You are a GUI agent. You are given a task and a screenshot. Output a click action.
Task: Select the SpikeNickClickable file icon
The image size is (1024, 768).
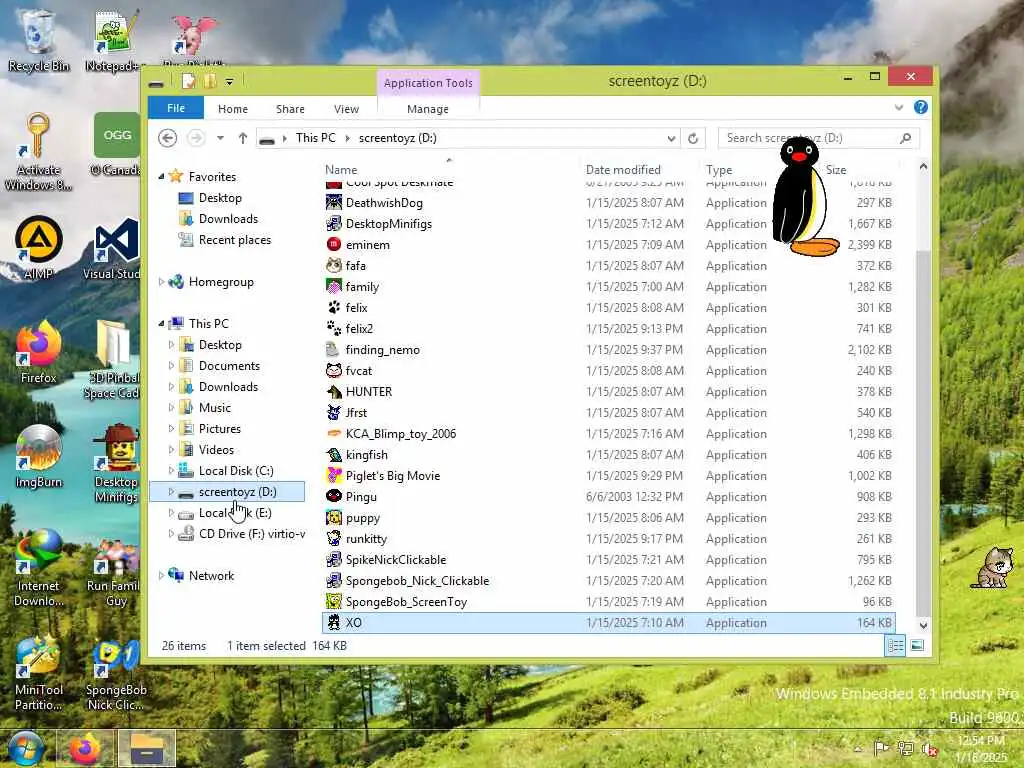pyautogui.click(x=334, y=559)
